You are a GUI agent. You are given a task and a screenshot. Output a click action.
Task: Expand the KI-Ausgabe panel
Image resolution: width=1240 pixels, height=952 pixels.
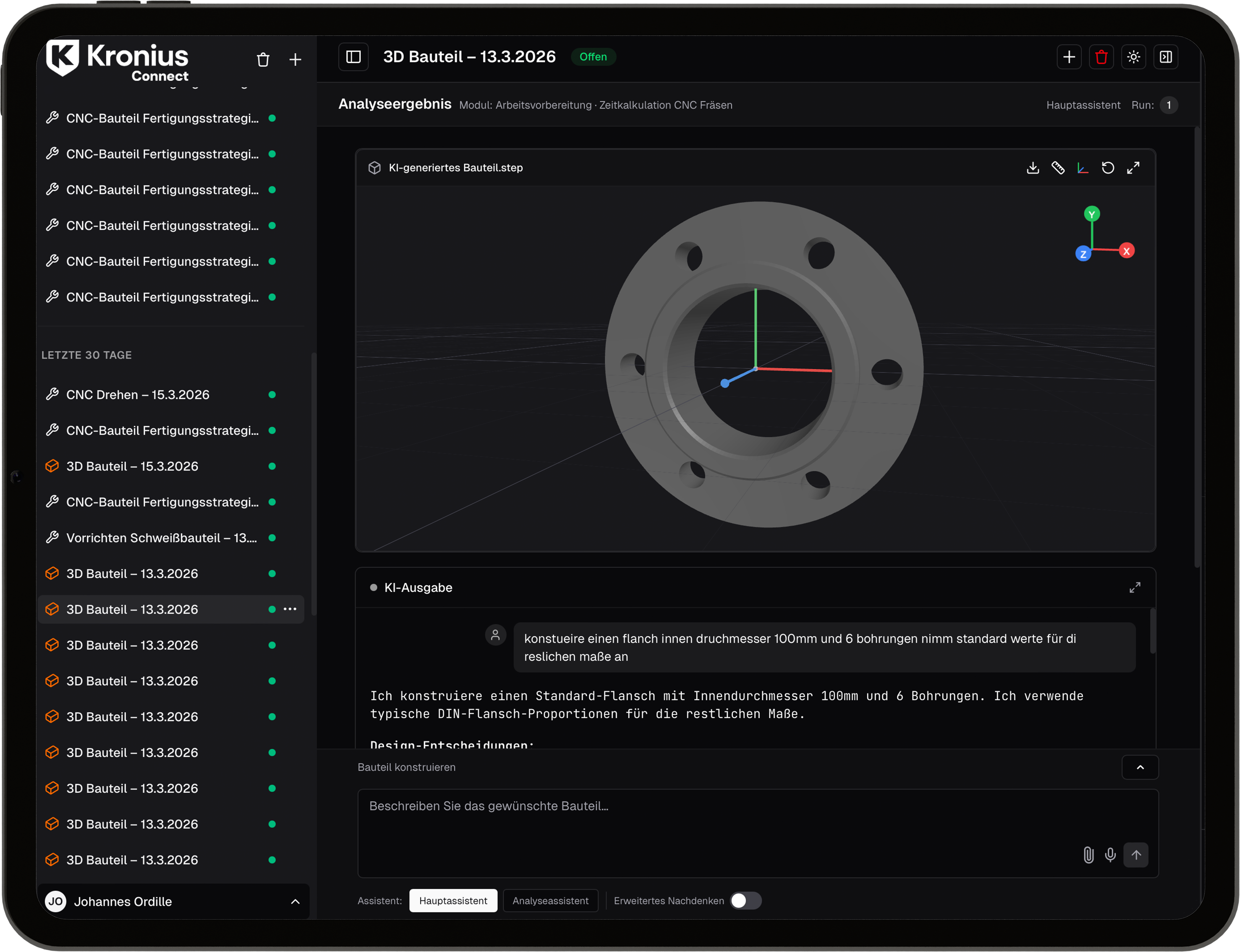tap(1135, 588)
